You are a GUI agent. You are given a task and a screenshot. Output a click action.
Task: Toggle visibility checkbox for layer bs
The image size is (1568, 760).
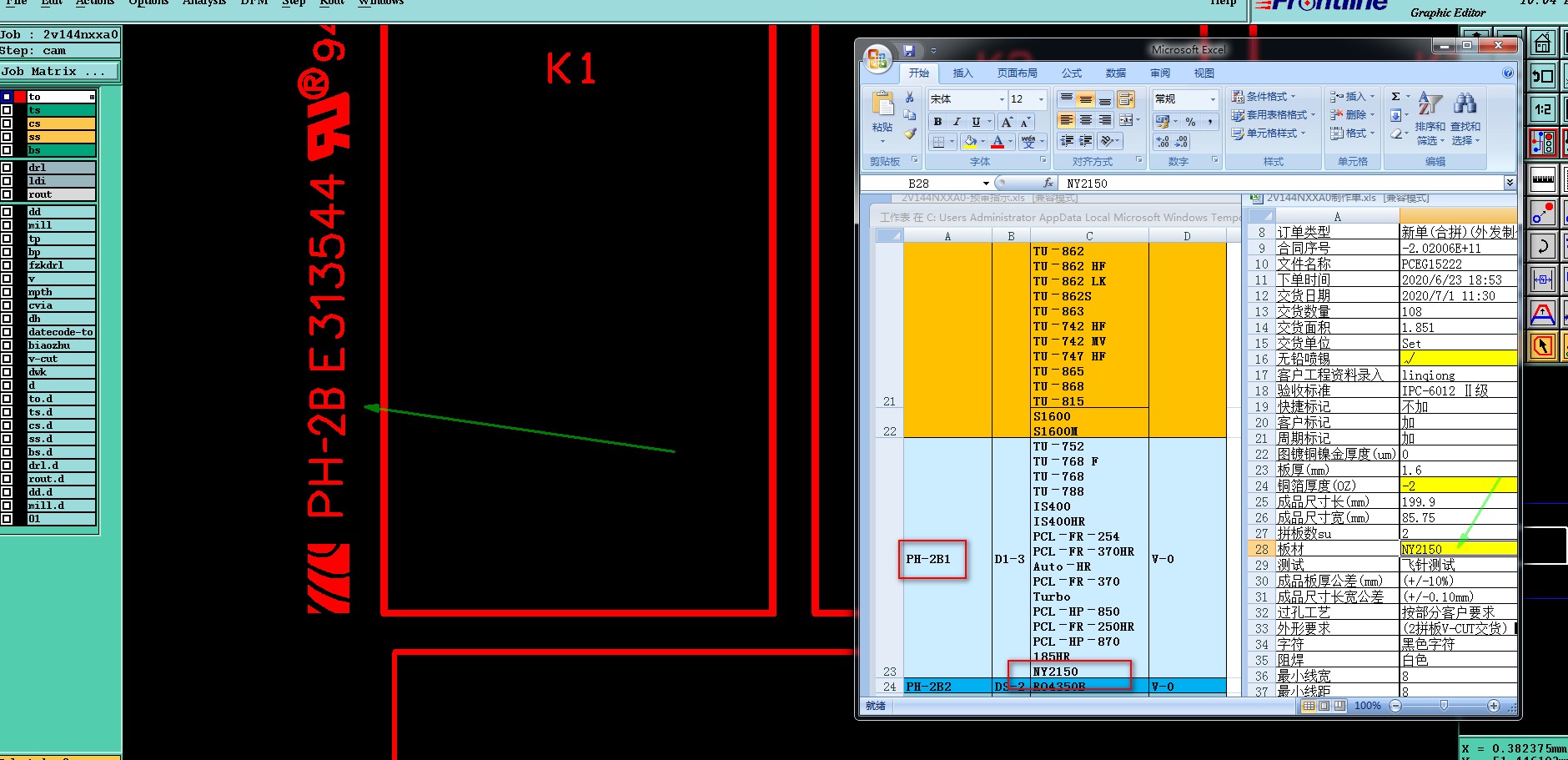(7, 150)
